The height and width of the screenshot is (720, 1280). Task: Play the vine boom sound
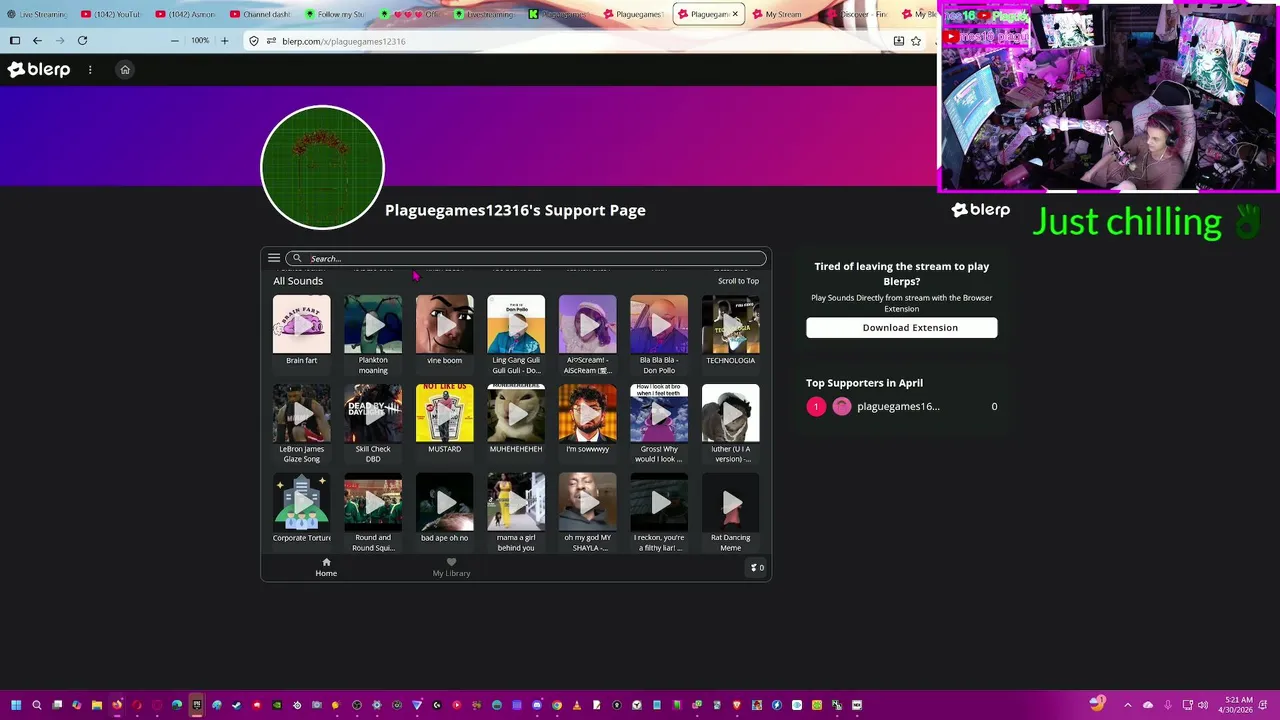coord(444,324)
